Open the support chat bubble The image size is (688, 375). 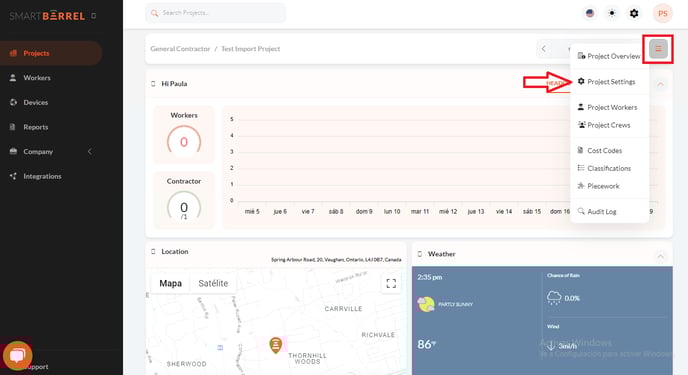point(17,356)
